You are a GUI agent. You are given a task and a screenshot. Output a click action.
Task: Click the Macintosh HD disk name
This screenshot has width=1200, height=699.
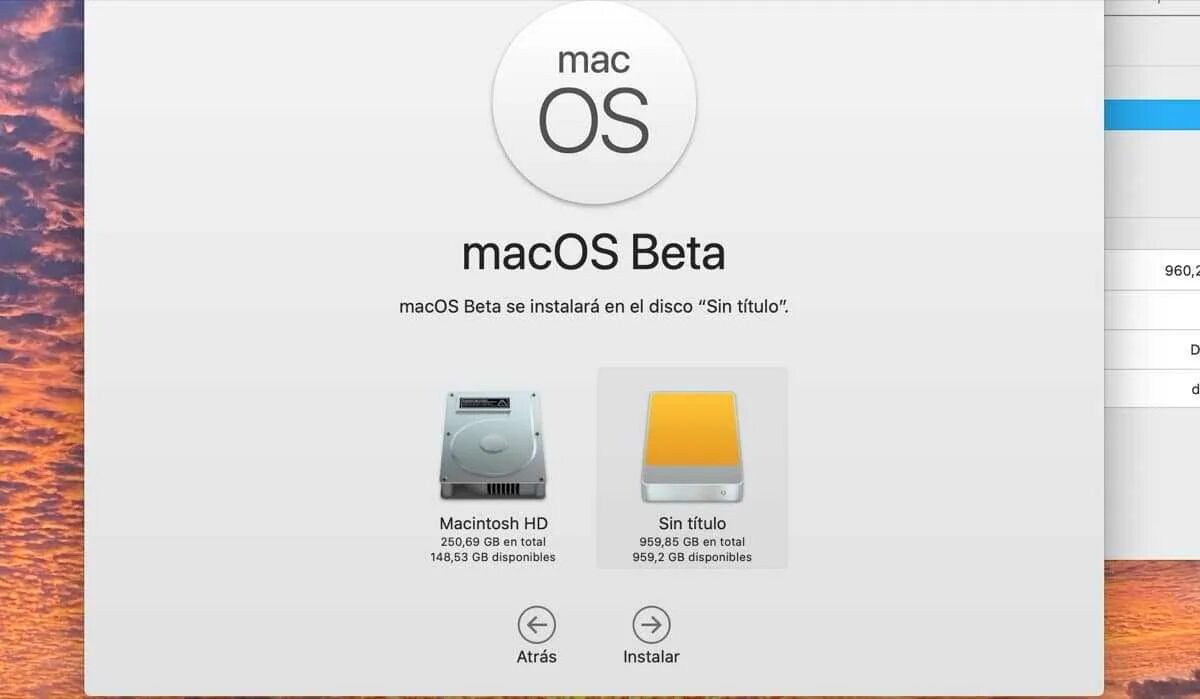tap(494, 523)
